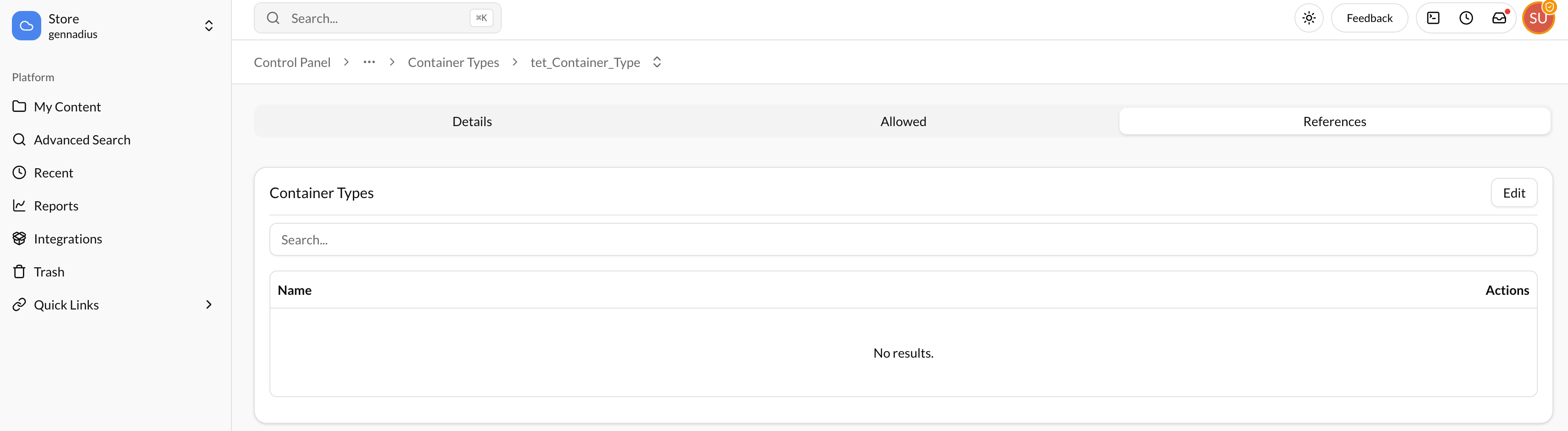Check notifications via the inbox icon

tap(1499, 18)
